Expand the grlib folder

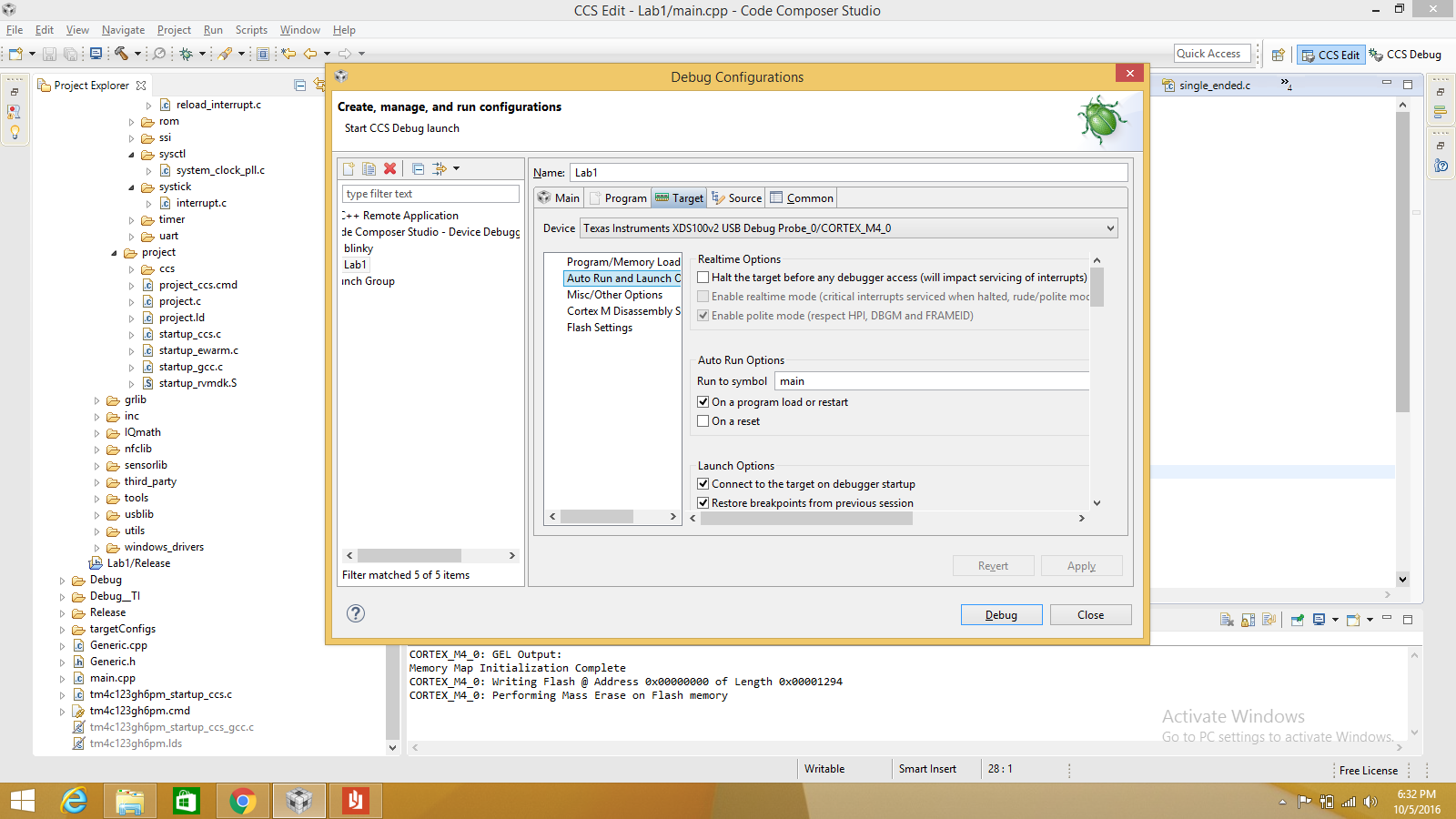coord(97,400)
